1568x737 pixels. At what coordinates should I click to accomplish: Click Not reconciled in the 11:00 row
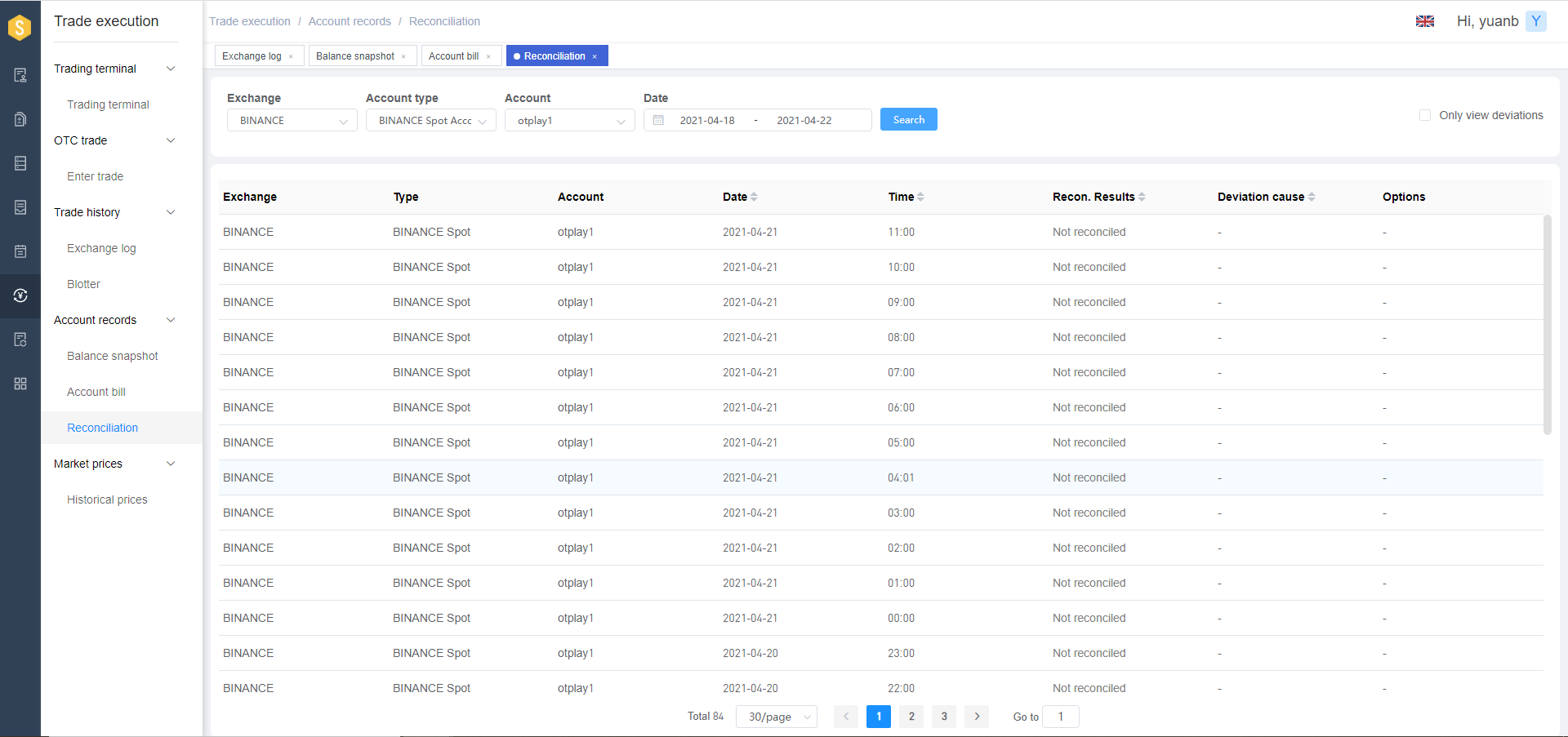coord(1089,232)
